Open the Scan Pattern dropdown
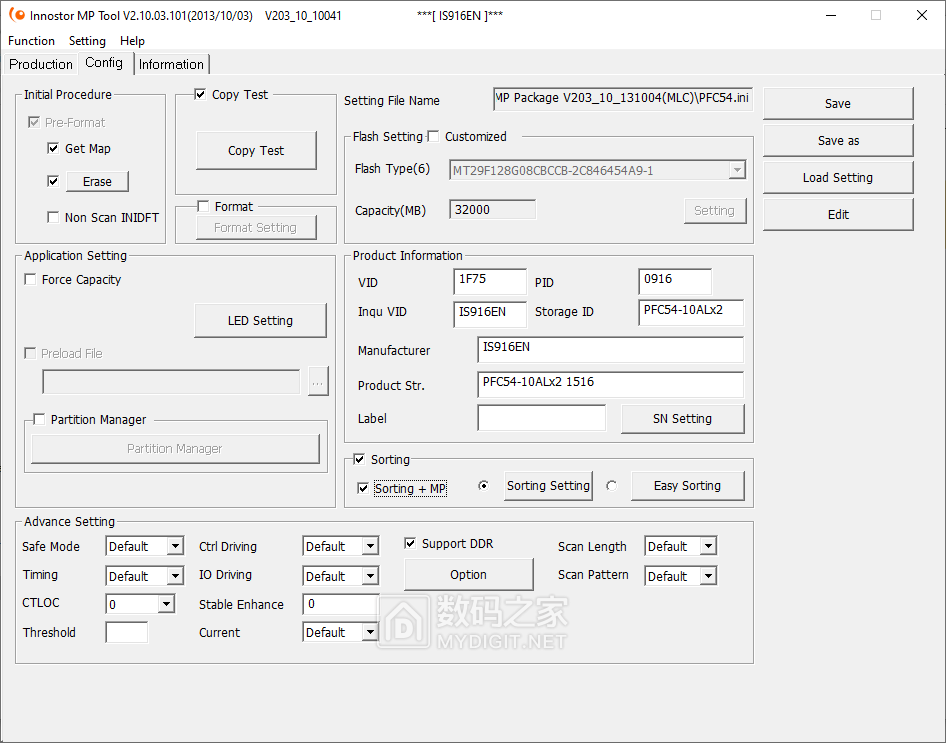This screenshot has width=946, height=743. point(708,576)
